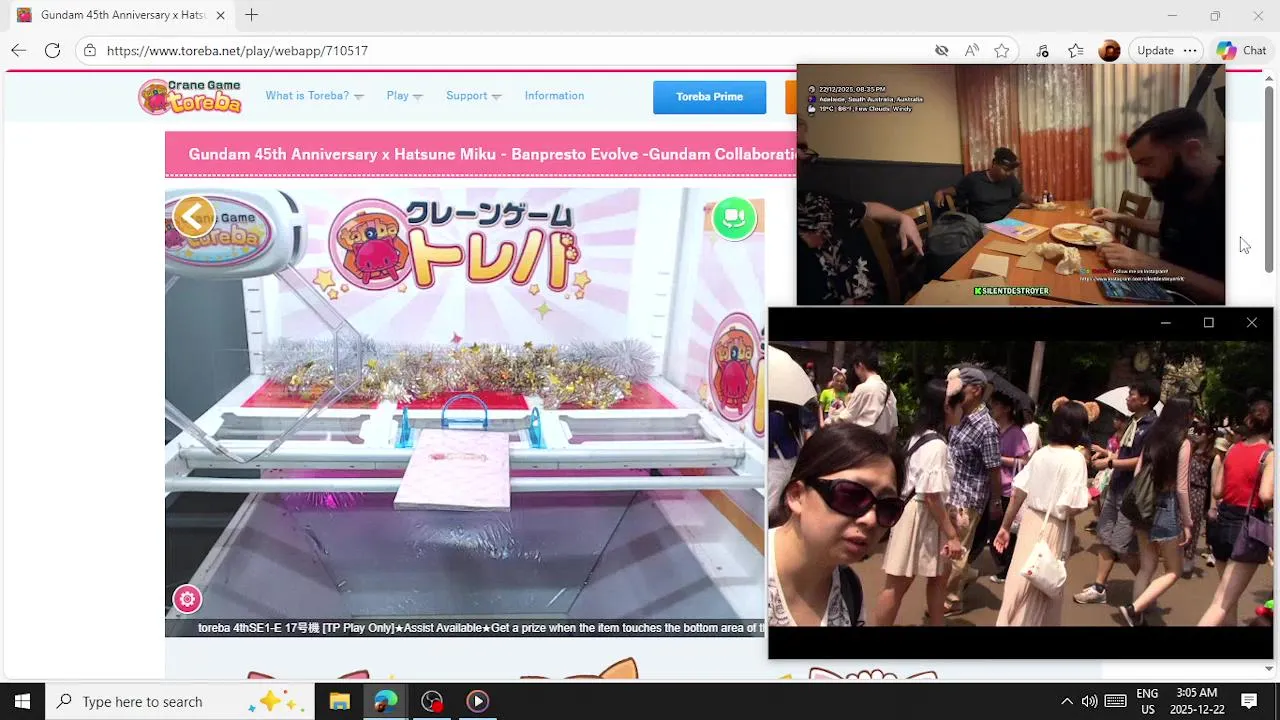Click the Gundam x Hatsune Miku title

coord(492,154)
